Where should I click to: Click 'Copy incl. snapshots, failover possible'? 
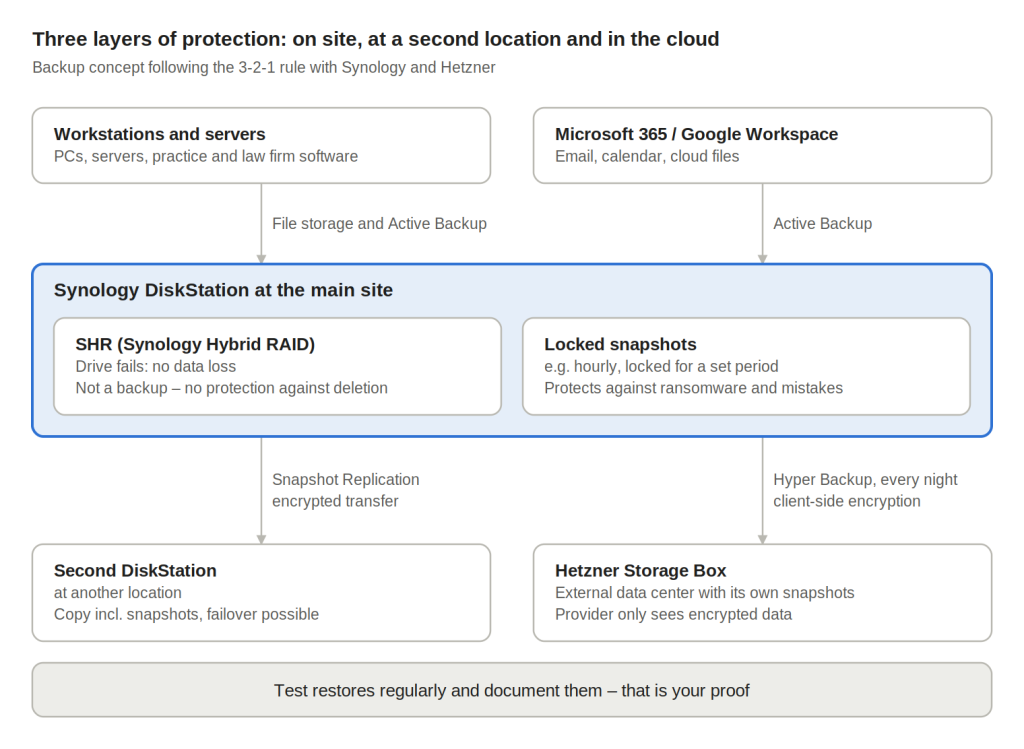coord(186,614)
